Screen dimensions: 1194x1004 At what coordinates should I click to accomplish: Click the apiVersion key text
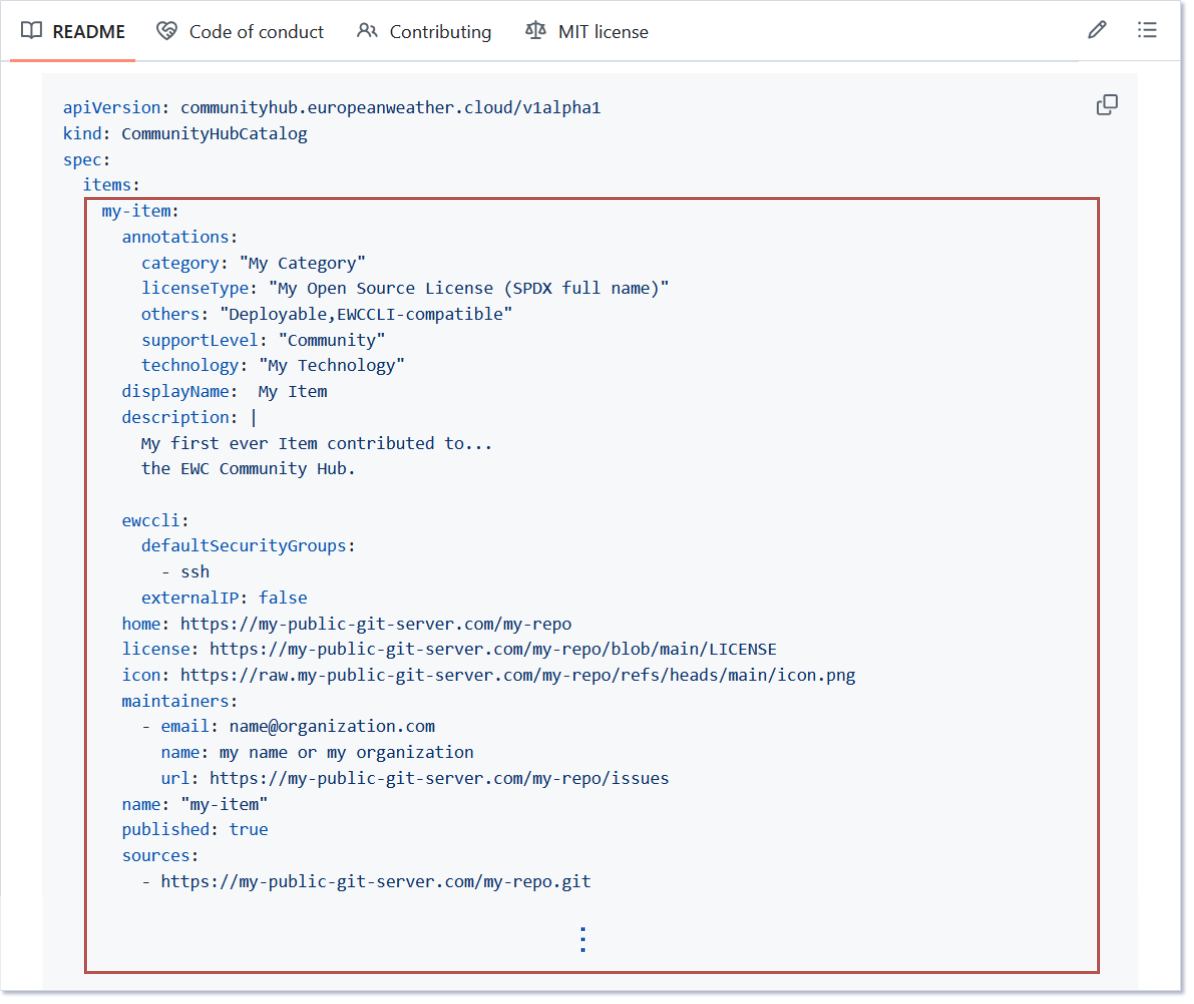(112, 108)
